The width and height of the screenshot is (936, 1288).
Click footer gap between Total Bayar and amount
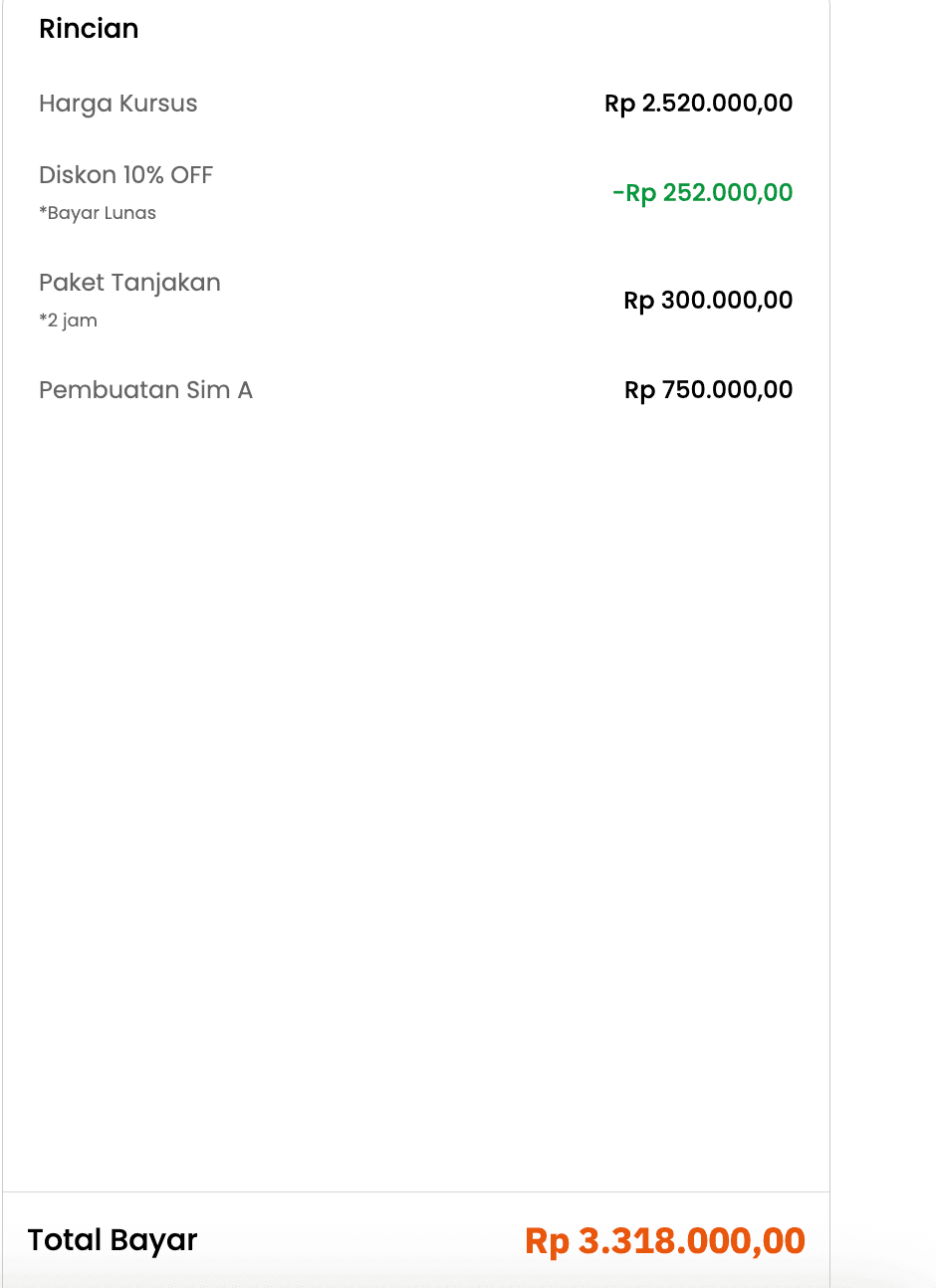pyautogui.click(x=358, y=1241)
